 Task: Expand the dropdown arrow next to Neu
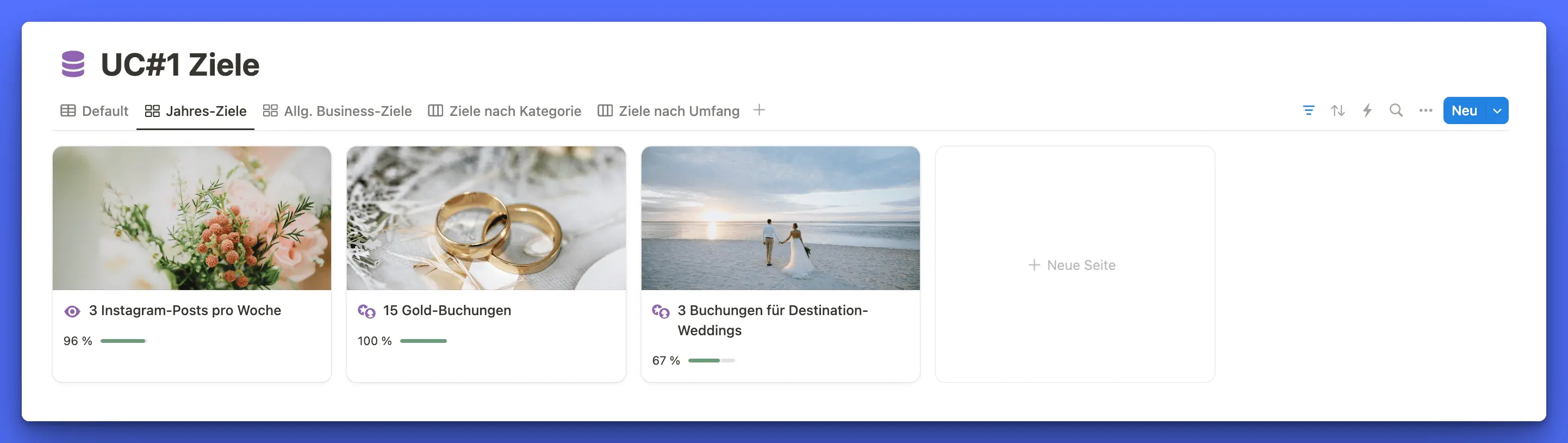tap(1497, 111)
